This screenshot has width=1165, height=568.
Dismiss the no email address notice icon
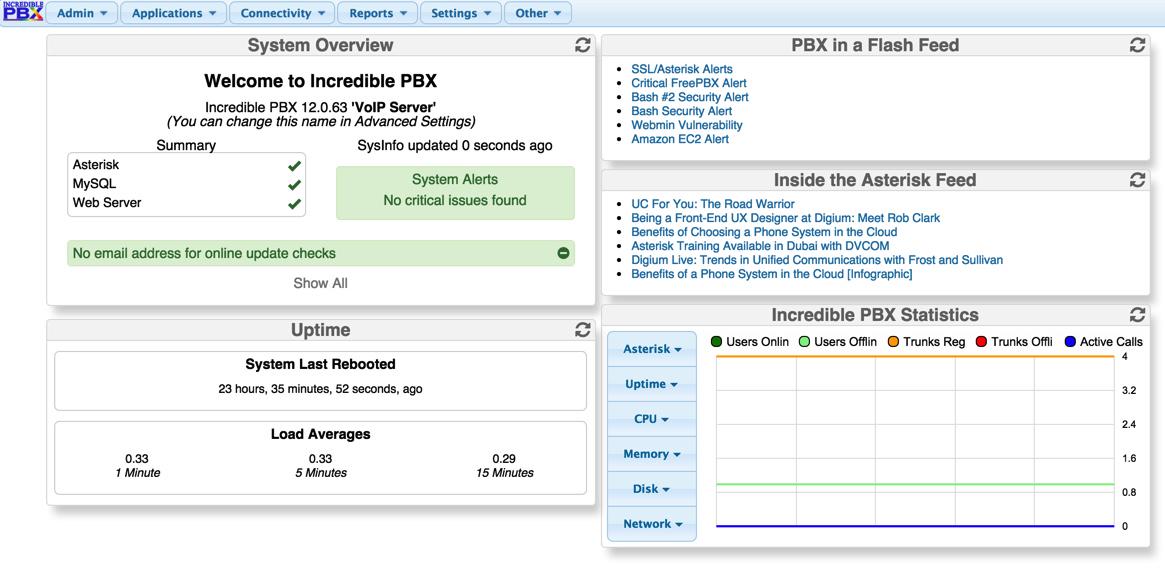[563, 254]
